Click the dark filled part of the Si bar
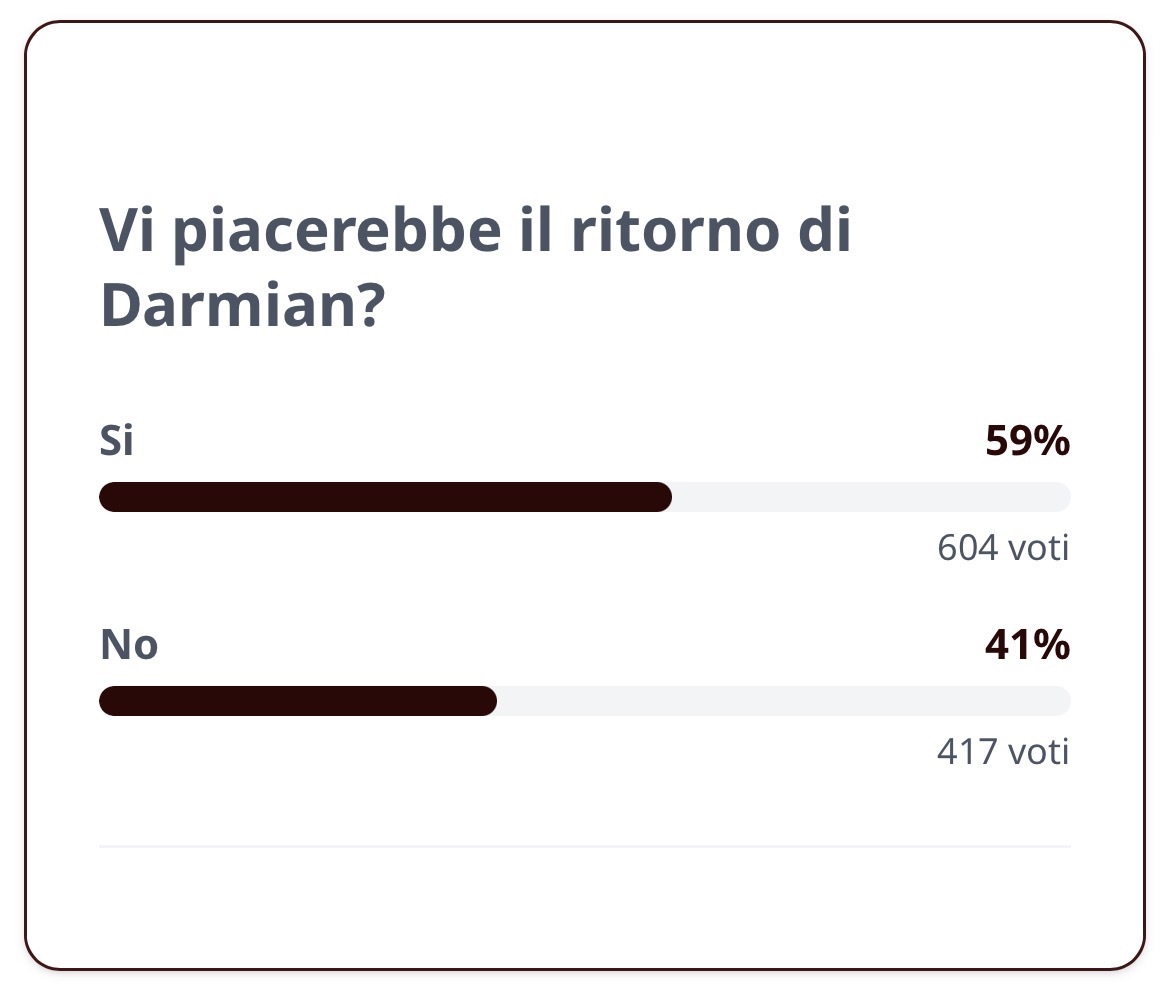 click(385, 497)
